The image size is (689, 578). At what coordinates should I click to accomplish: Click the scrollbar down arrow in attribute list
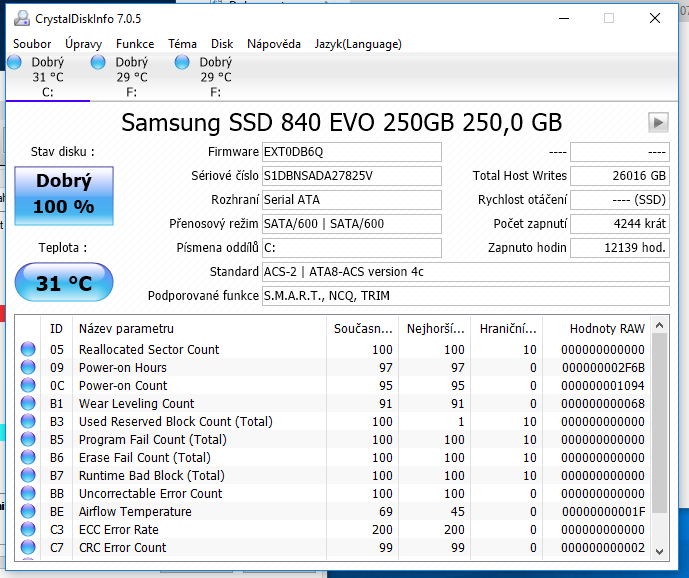click(x=659, y=551)
